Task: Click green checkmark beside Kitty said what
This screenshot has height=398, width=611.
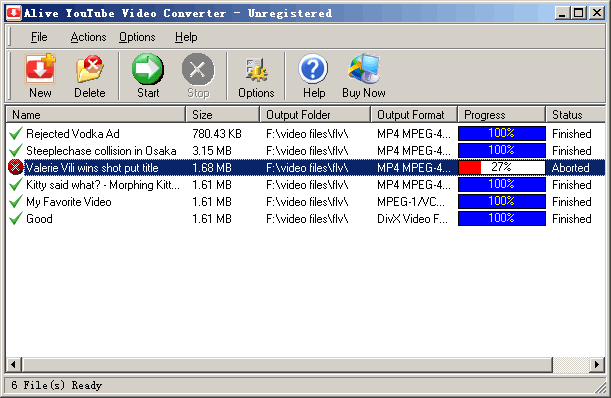Action: (16, 185)
